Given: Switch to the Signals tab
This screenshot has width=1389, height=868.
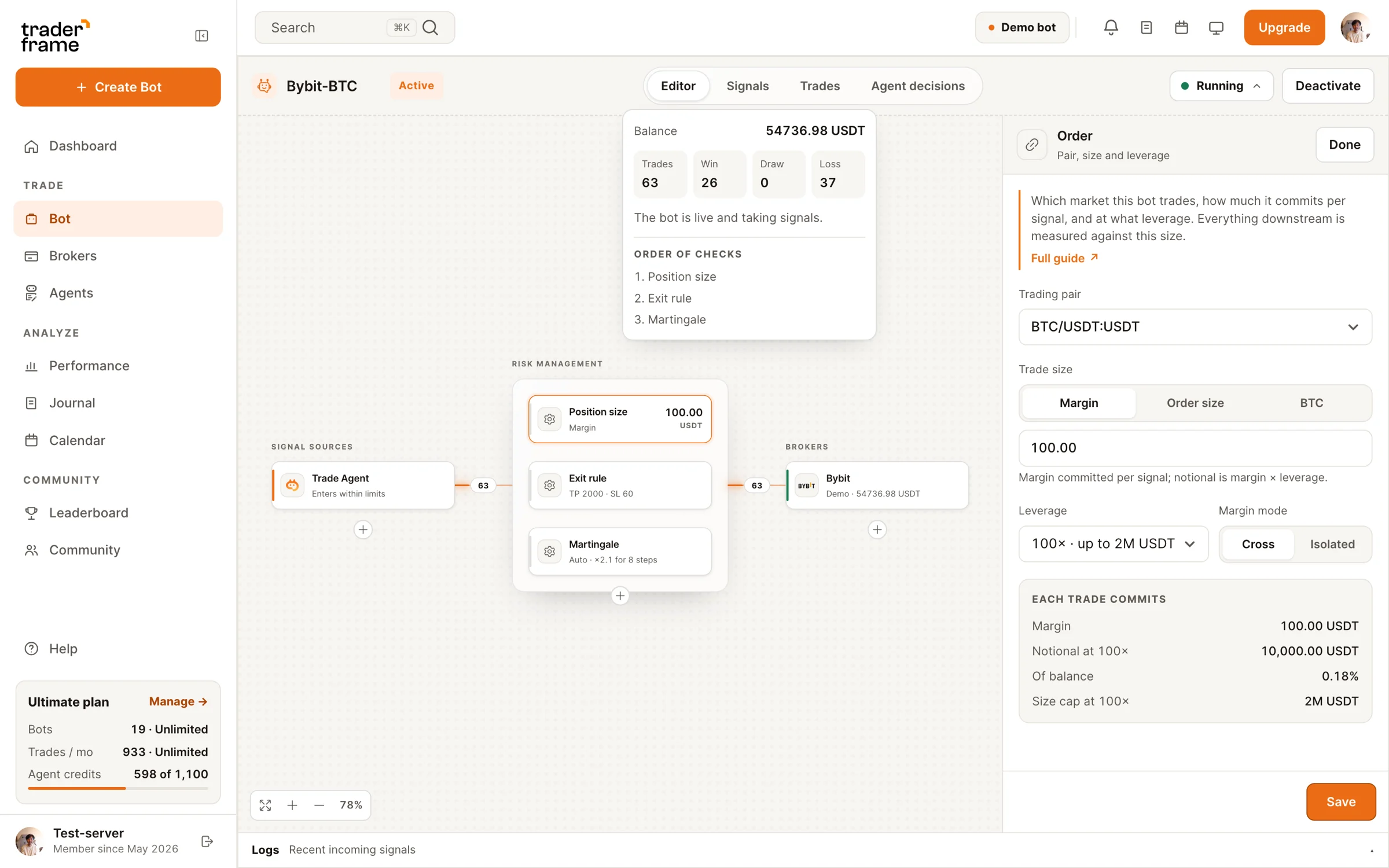Looking at the screenshot, I should (x=747, y=86).
